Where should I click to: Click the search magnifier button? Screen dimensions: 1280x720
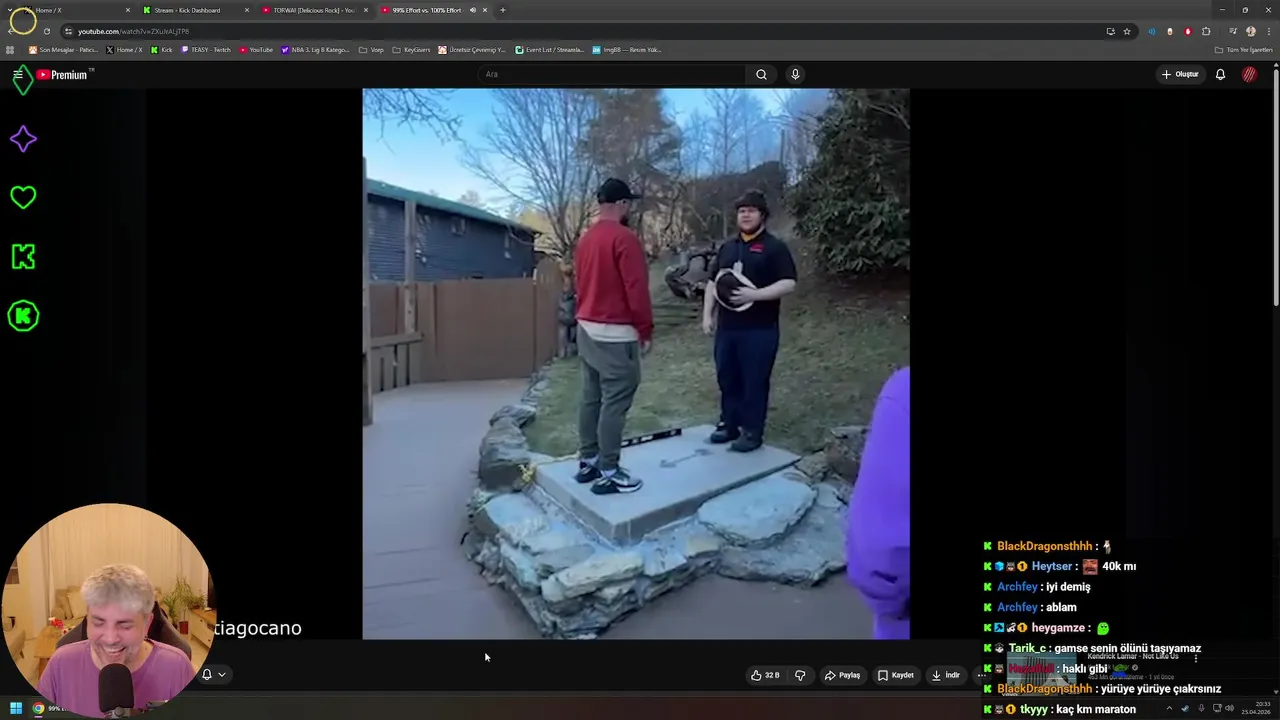click(x=761, y=74)
